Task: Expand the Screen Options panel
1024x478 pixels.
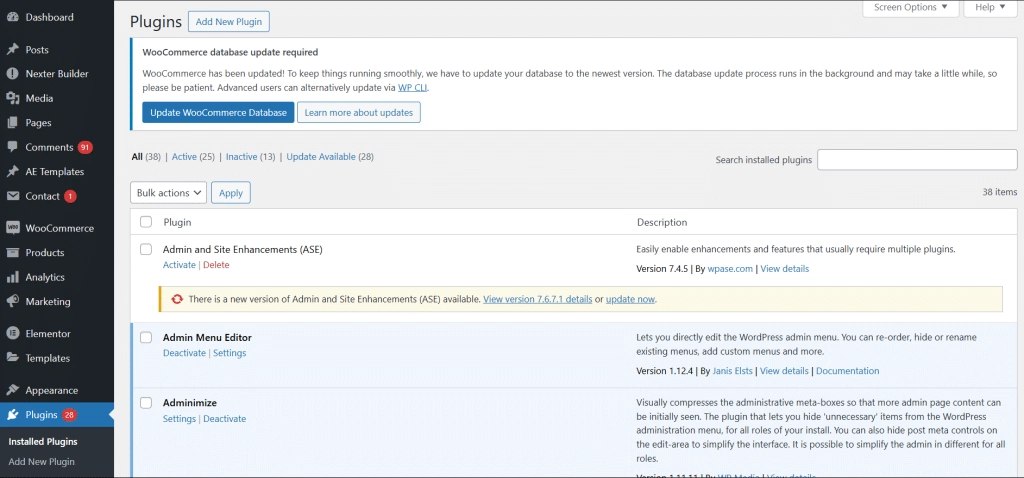Action: coord(910,8)
